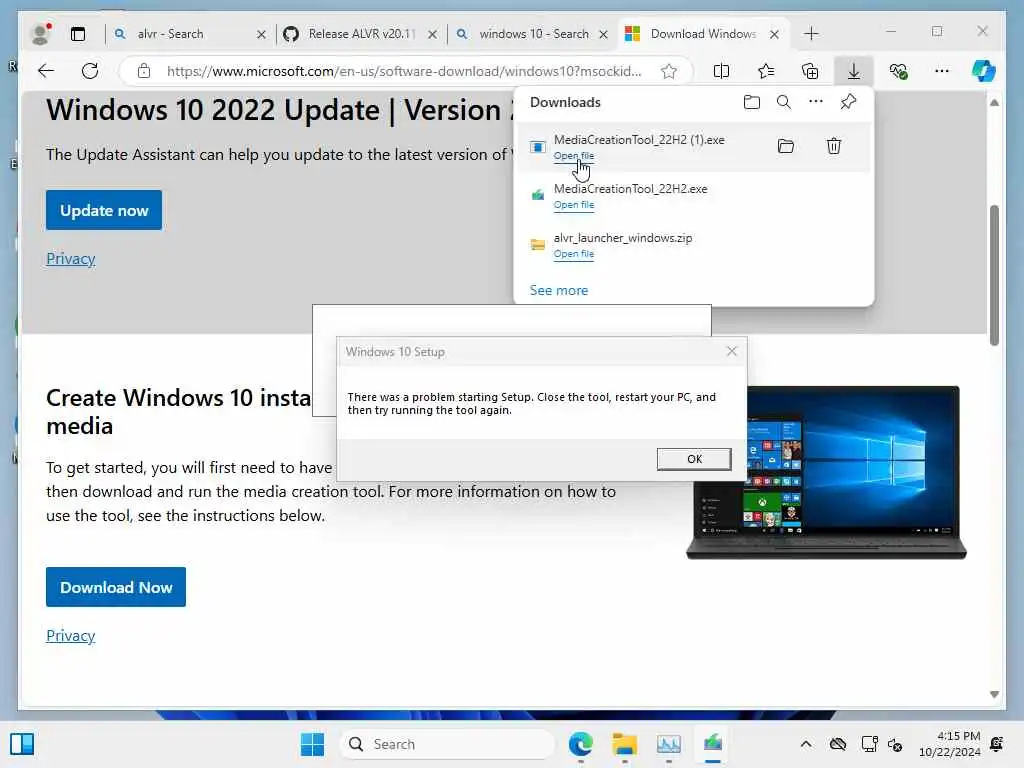The image size is (1024, 768).
Task: Show MediaCreationTool_22H2 (1).exe in folder
Action: point(786,146)
